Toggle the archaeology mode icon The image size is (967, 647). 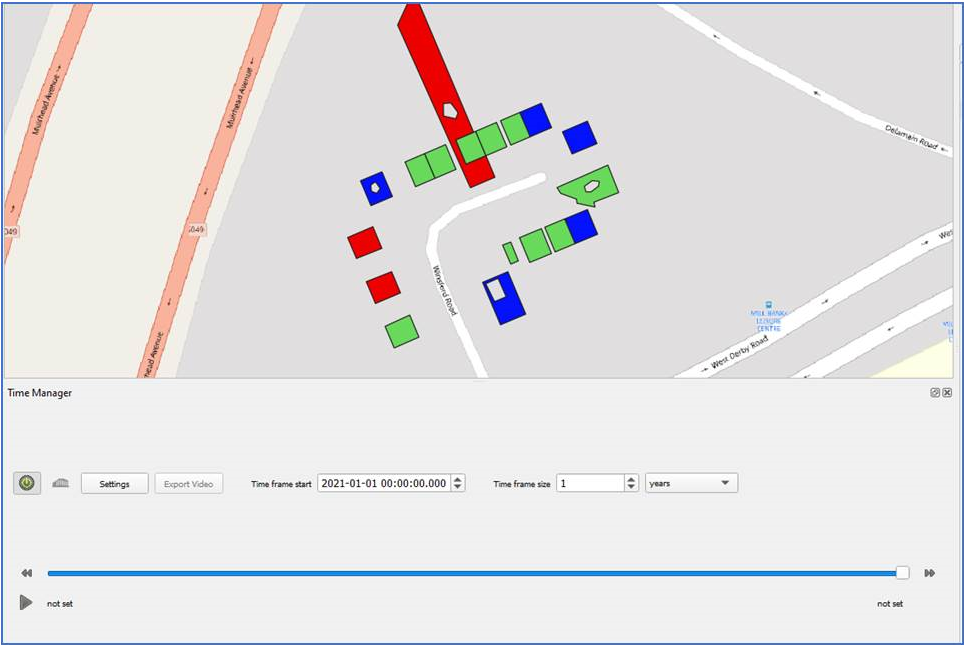click(60, 483)
